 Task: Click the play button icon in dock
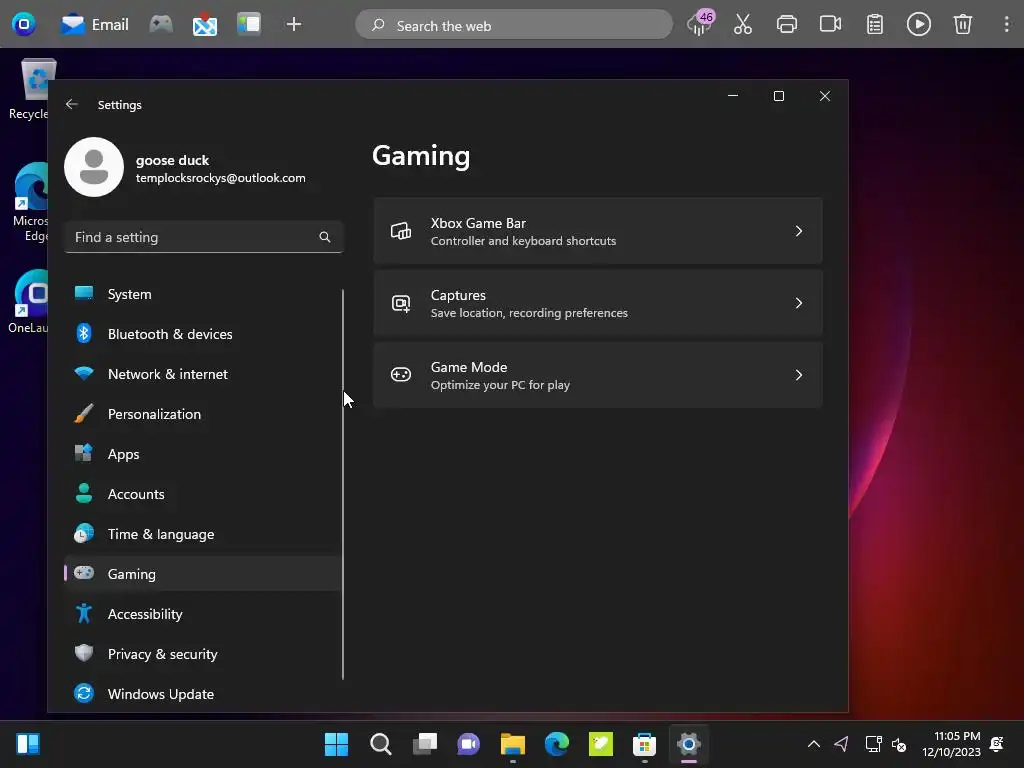[x=919, y=25]
